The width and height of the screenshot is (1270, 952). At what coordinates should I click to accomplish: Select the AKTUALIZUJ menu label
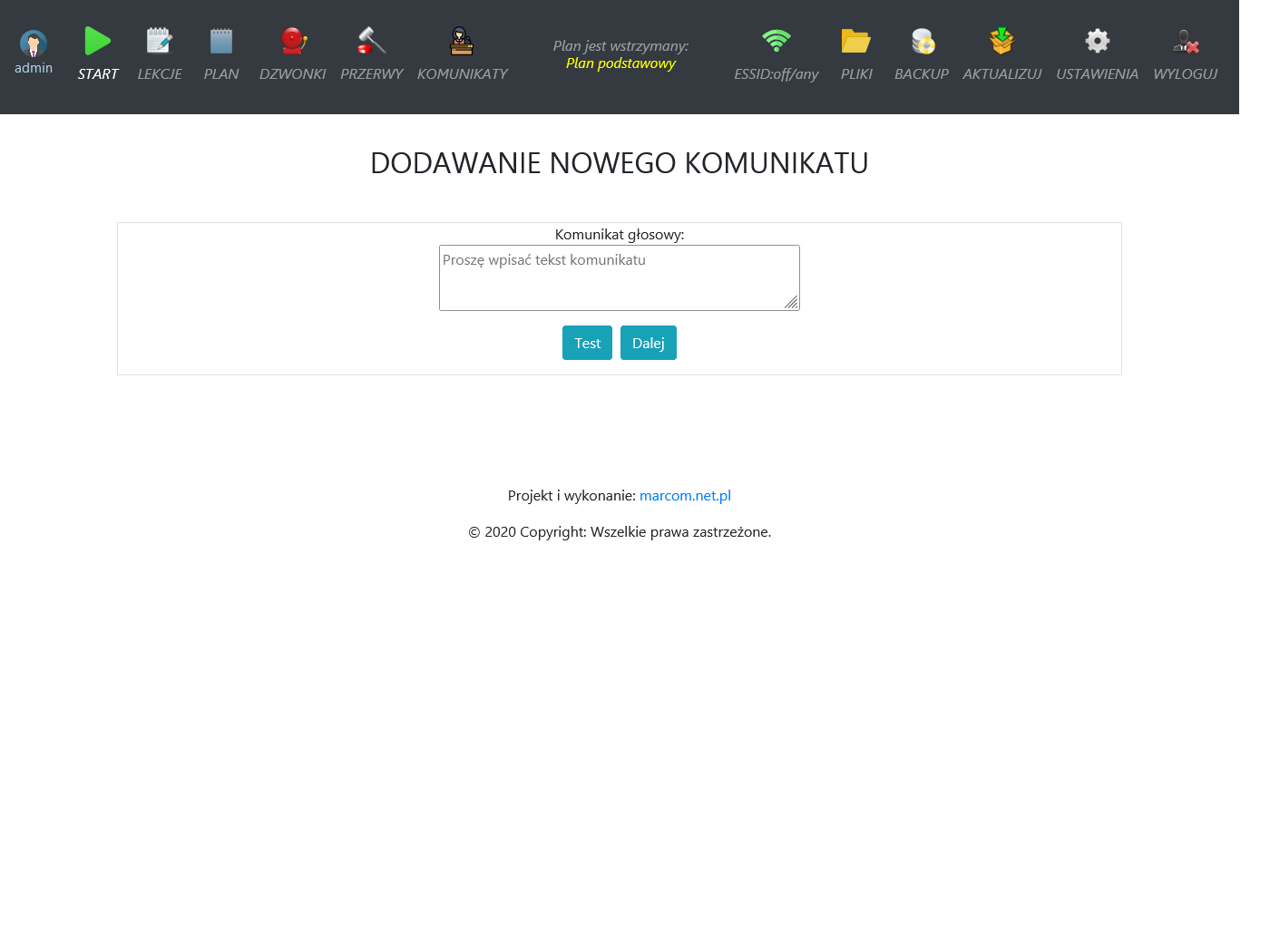(1002, 74)
